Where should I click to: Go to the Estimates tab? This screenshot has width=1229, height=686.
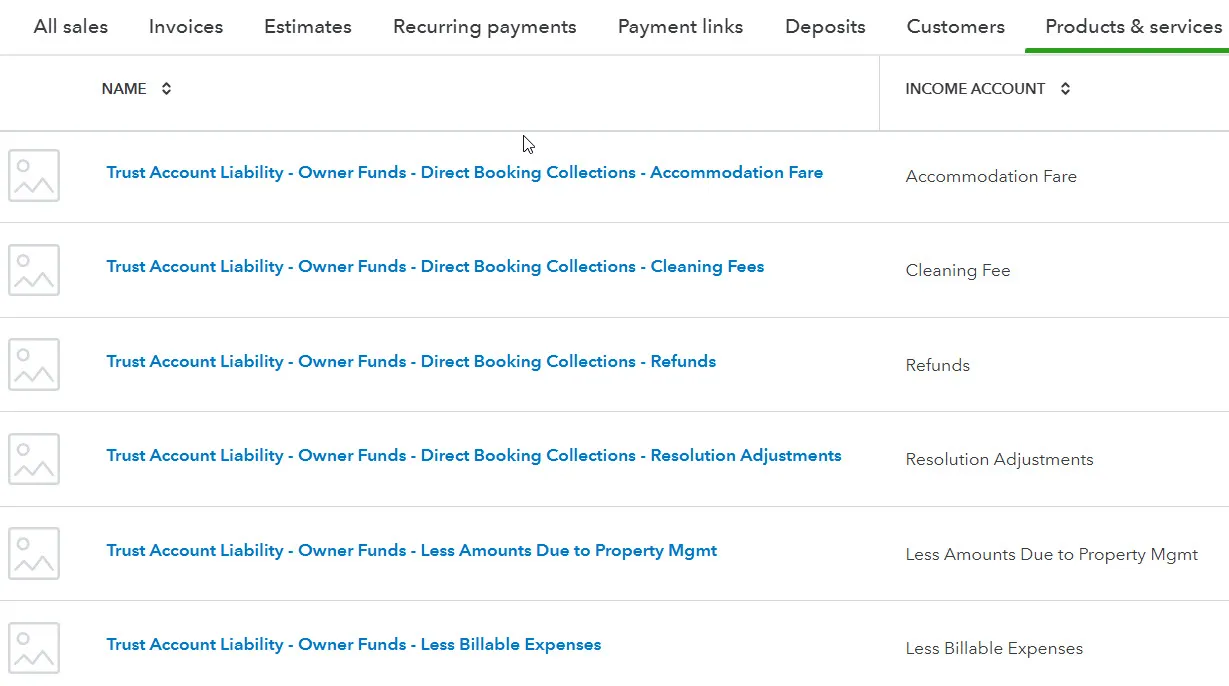coord(307,27)
